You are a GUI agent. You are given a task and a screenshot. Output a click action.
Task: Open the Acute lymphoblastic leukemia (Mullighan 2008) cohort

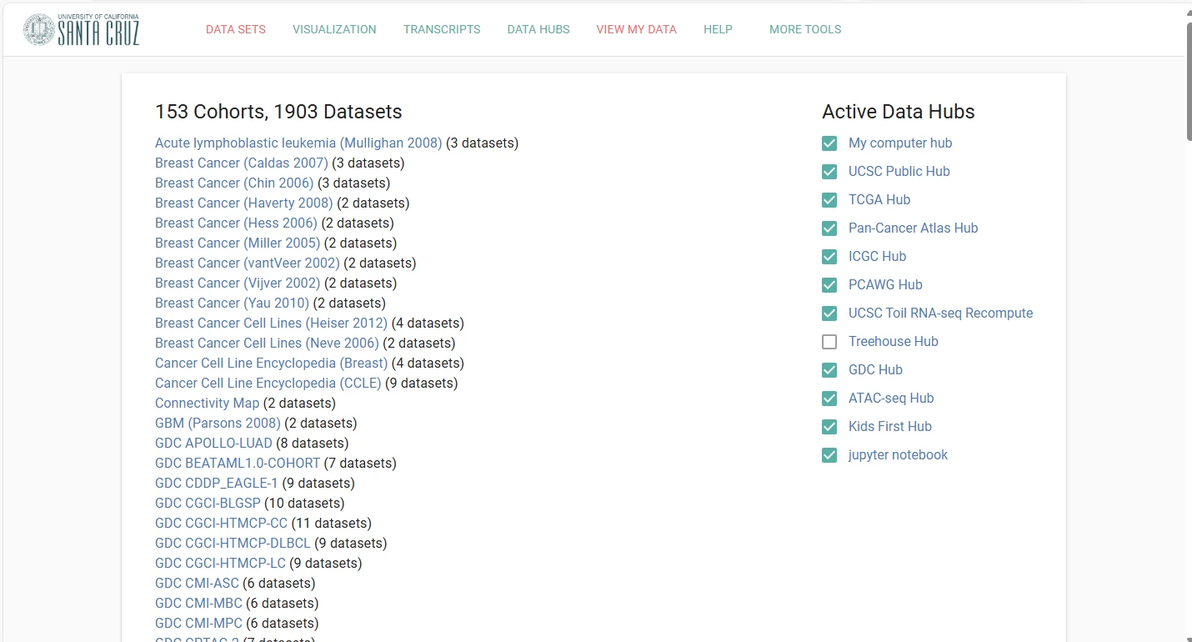pos(298,143)
